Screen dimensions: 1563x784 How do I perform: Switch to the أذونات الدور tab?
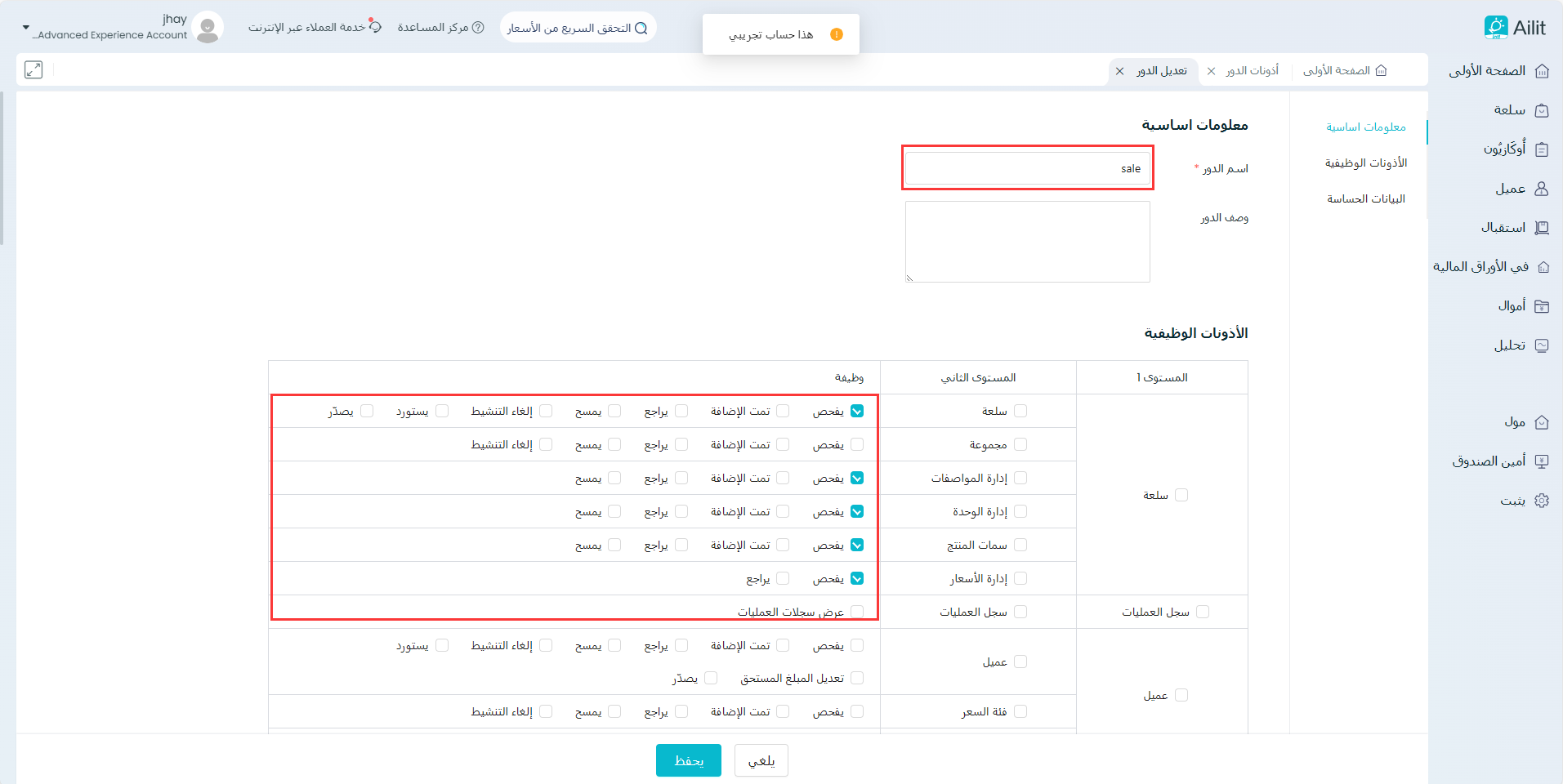tap(1252, 71)
